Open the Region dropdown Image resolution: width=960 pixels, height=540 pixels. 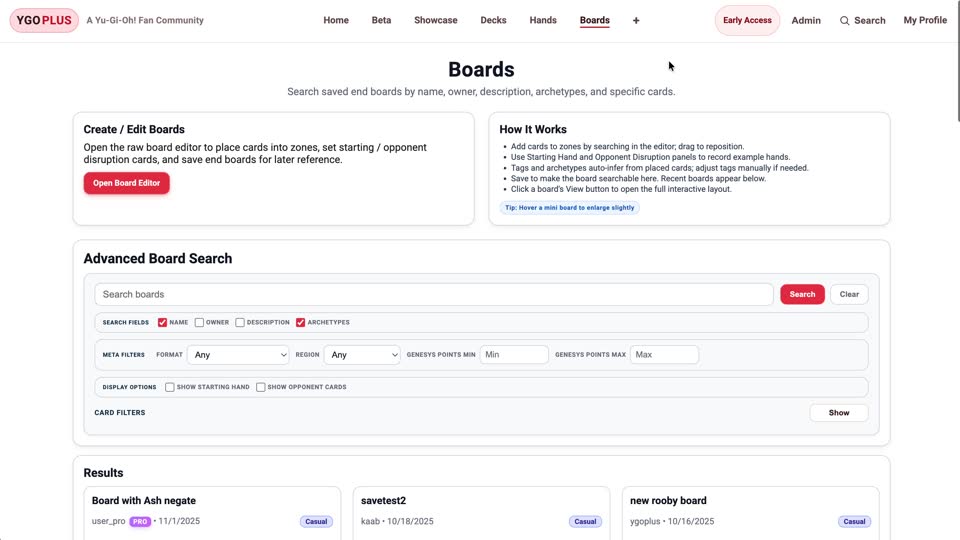coord(362,354)
